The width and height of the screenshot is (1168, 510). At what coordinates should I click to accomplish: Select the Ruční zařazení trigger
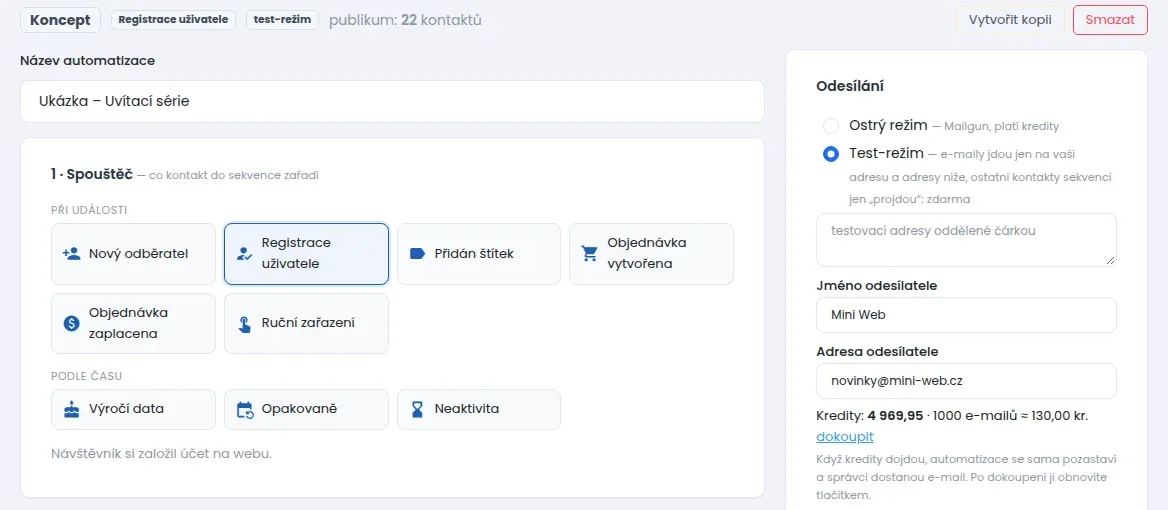pos(306,323)
